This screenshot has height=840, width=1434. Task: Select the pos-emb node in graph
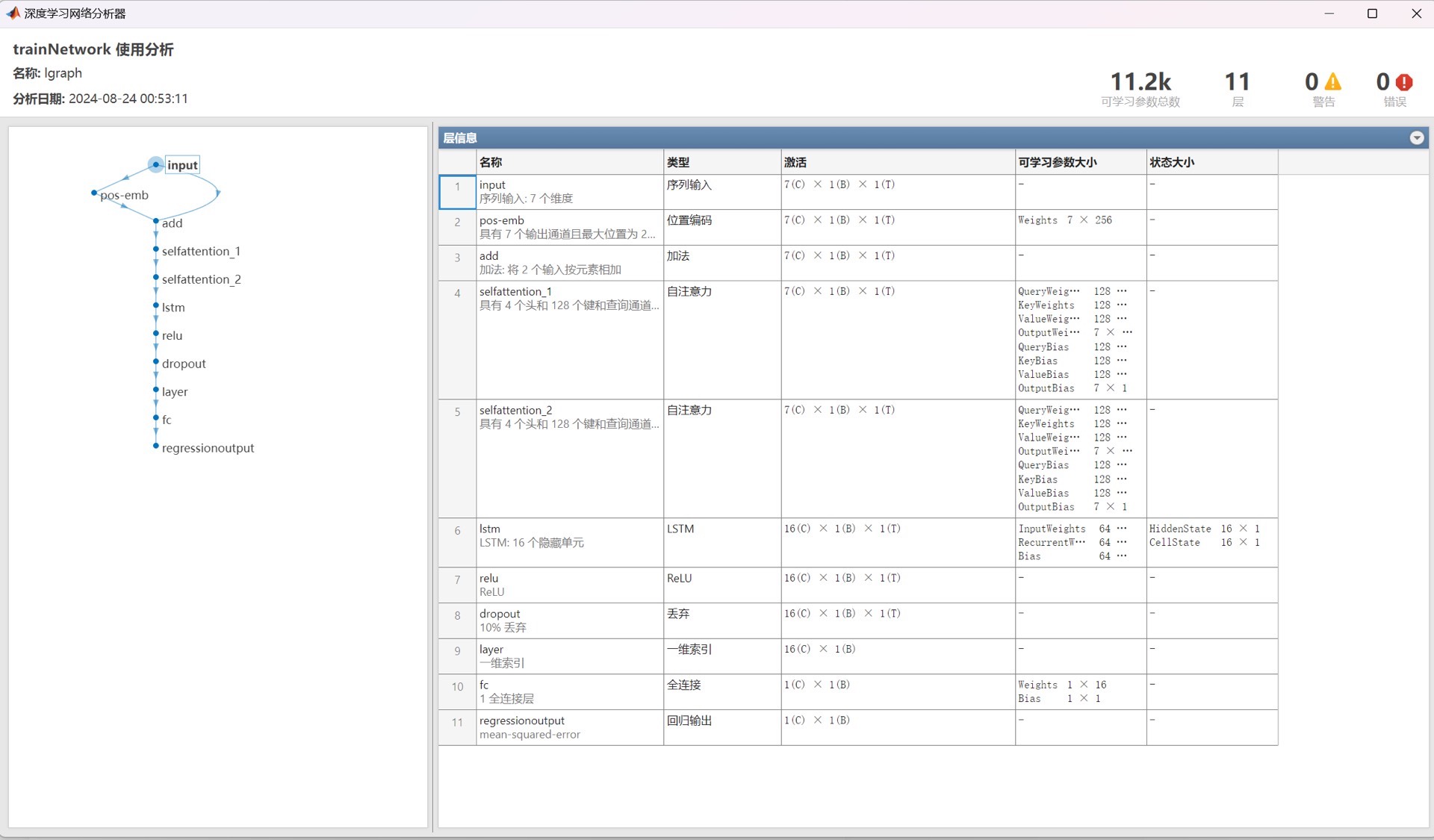click(x=124, y=195)
